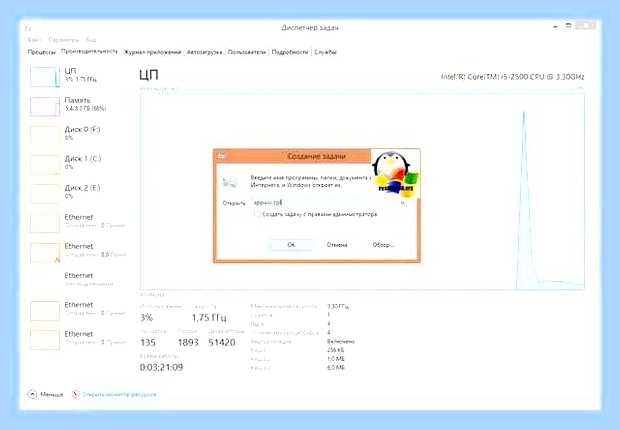Minimize the Диспетчер задач window

pyautogui.click(x=556, y=27)
